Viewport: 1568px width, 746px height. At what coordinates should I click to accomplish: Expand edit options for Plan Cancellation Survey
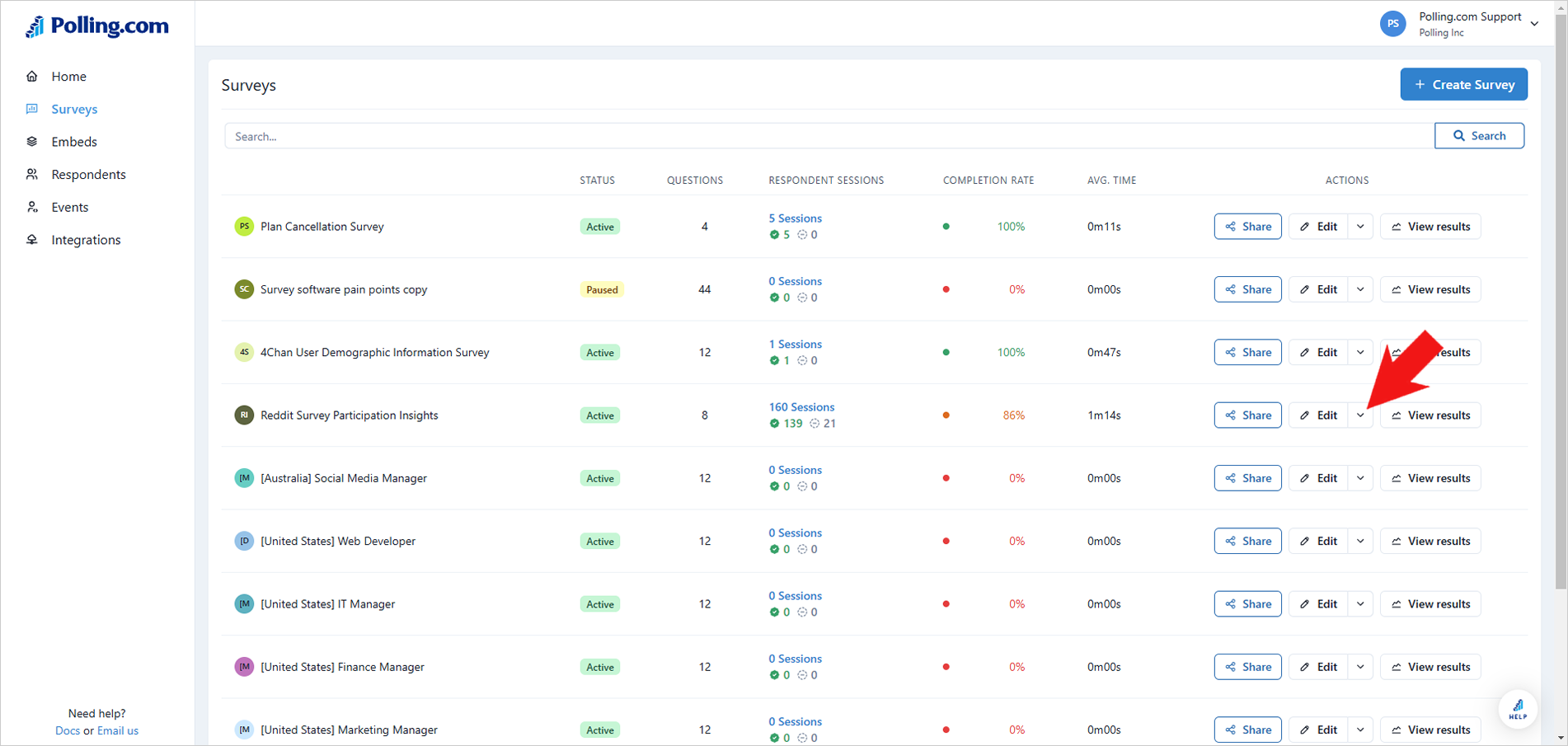[x=1360, y=227]
